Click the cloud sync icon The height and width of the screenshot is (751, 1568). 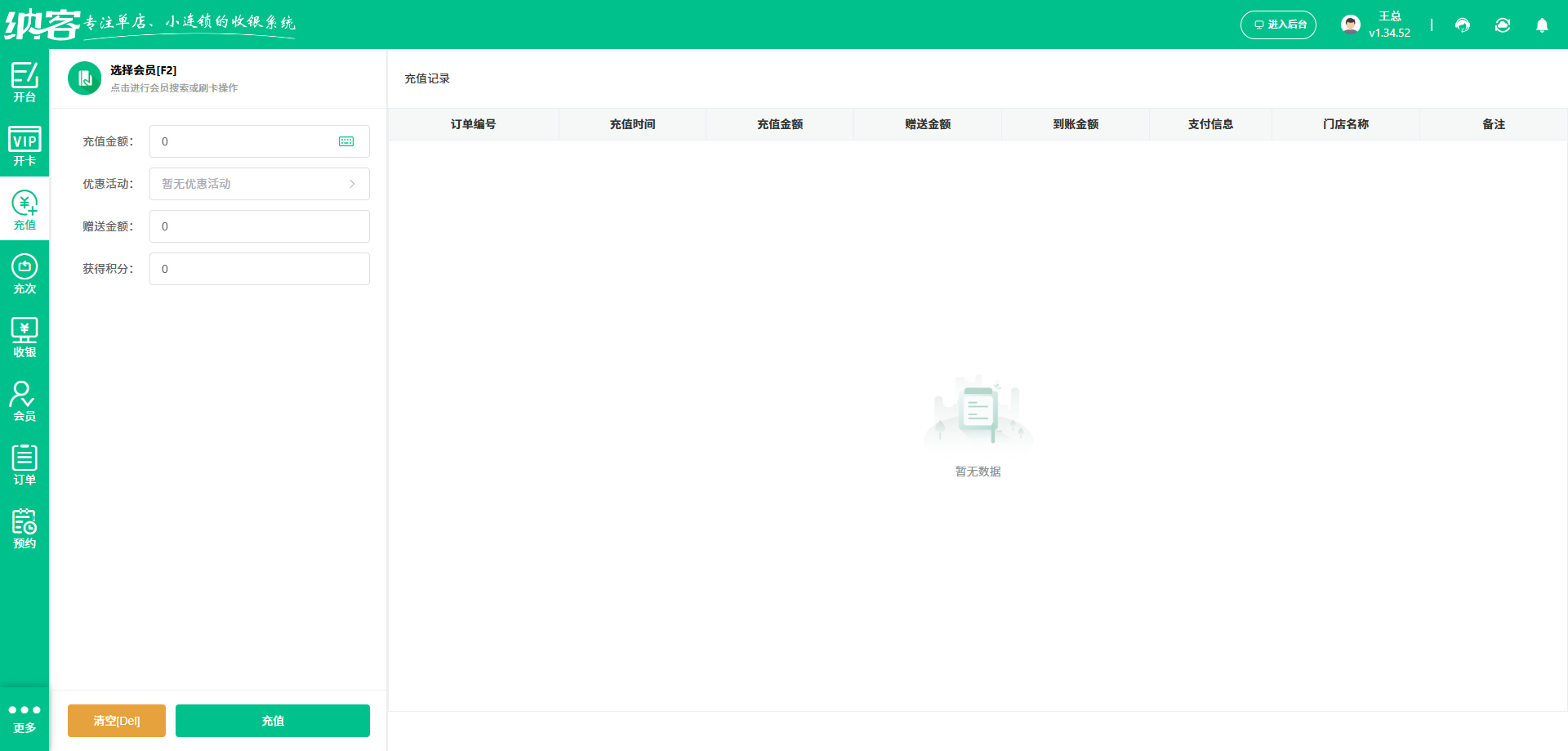pos(1503,25)
